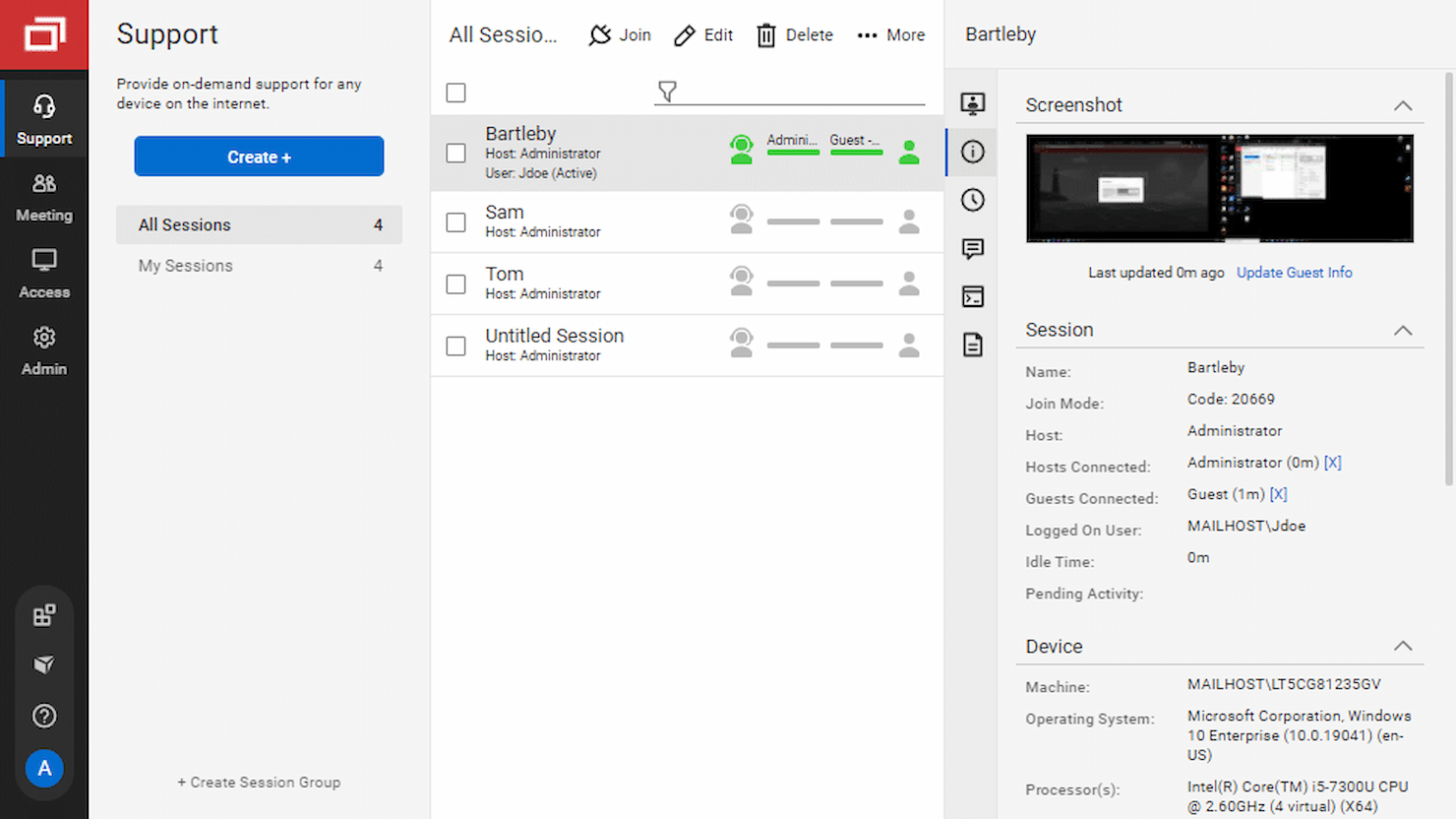The image size is (1456, 819).
Task: Check the Sam session checkbox
Action: (x=455, y=221)
